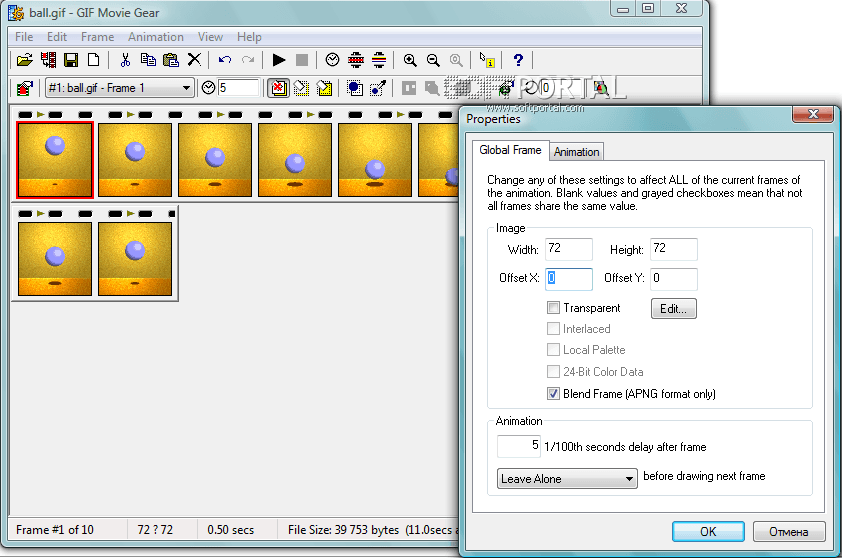842x558 pixels.
Task: Select the first thumbnail in the second row
Action: pos(55,259)
